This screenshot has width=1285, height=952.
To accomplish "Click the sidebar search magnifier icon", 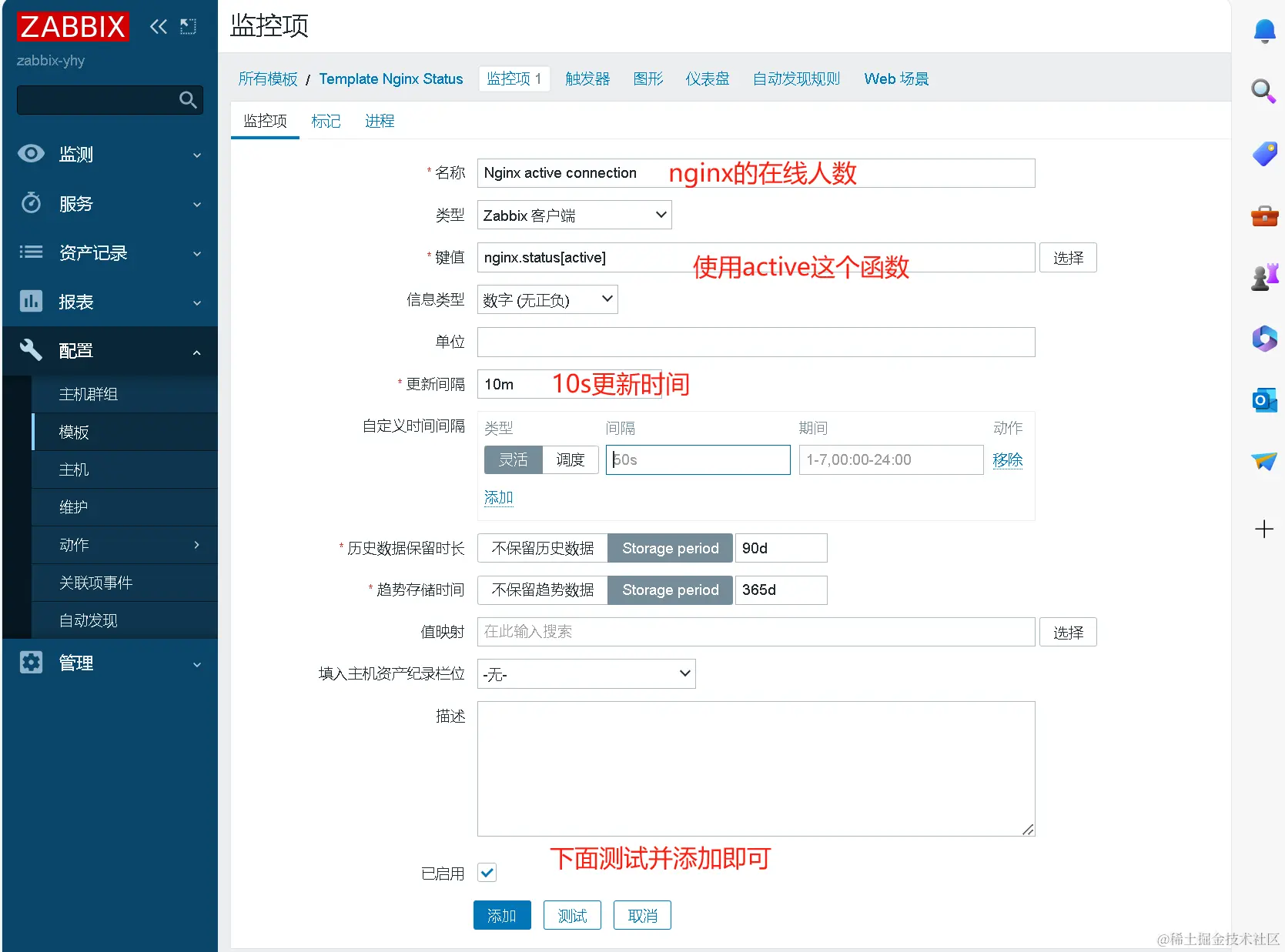I will [188, 99].
